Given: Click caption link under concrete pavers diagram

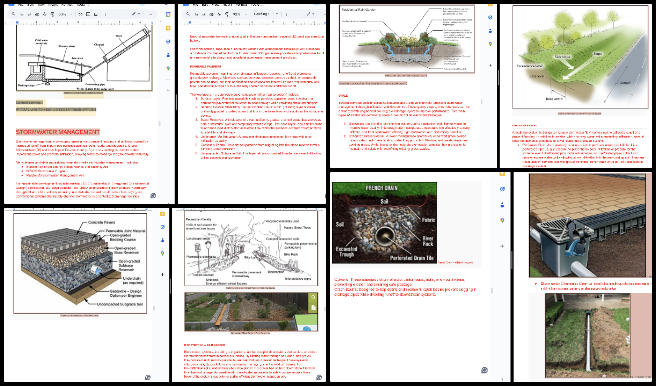Looking at the screenshot, I should click(x=80, y=315).
